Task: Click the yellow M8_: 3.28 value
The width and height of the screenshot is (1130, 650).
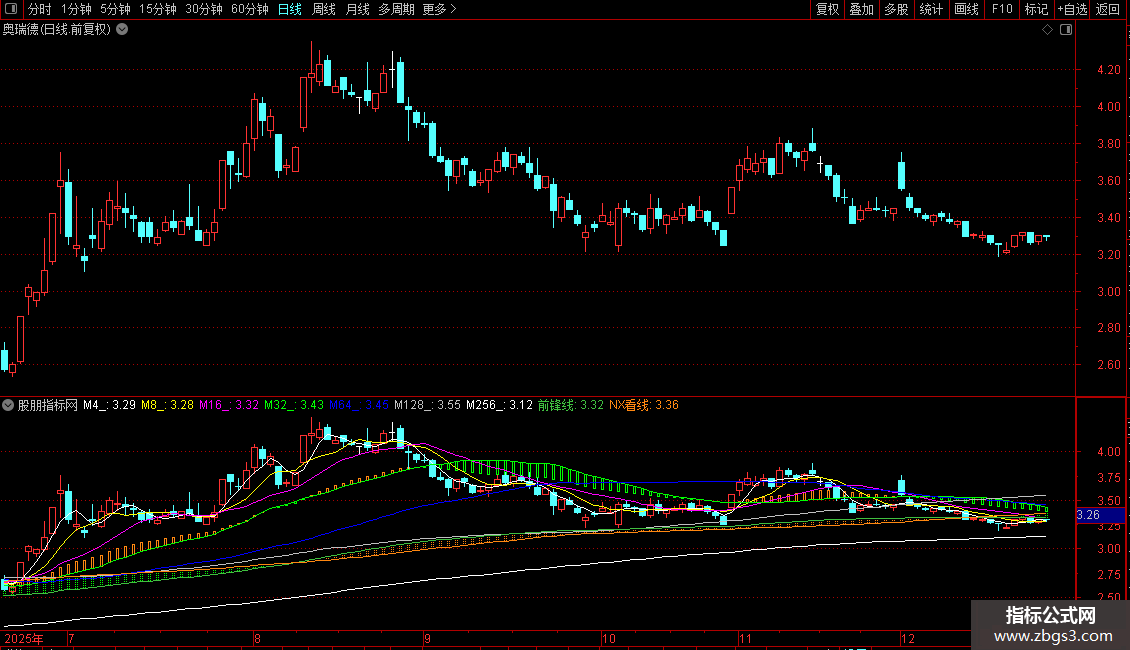Action: coord(167,405)
